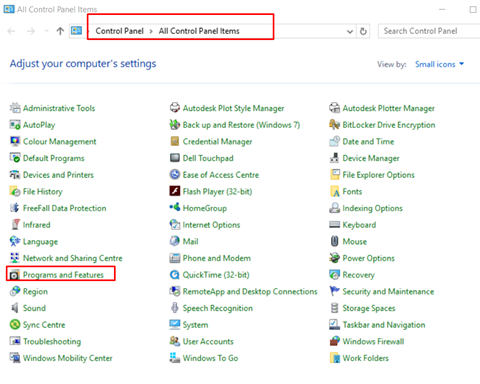Click the Sync Centre icon
Image resolution: width=480 pixels, height=384 pixels.
(x=15, y=324)
